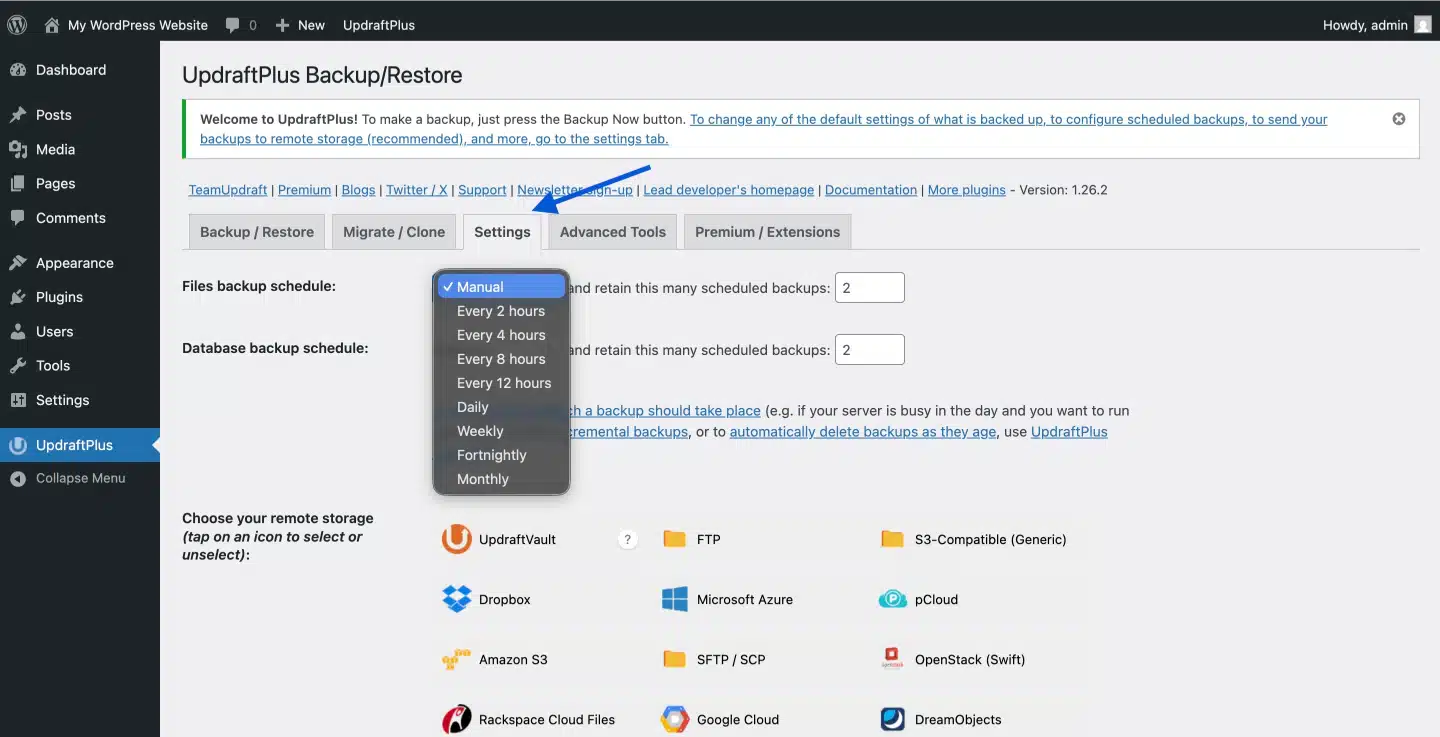This screenshot has width=1440, height=737.
Task: Dismiss the Welcome to UpdraftPlus notice
Action: click(1399, 119)
